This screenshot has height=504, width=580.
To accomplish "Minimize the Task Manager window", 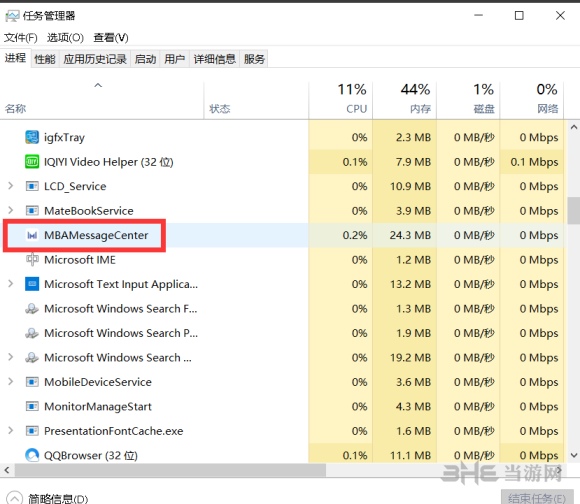I will point(478,16).
